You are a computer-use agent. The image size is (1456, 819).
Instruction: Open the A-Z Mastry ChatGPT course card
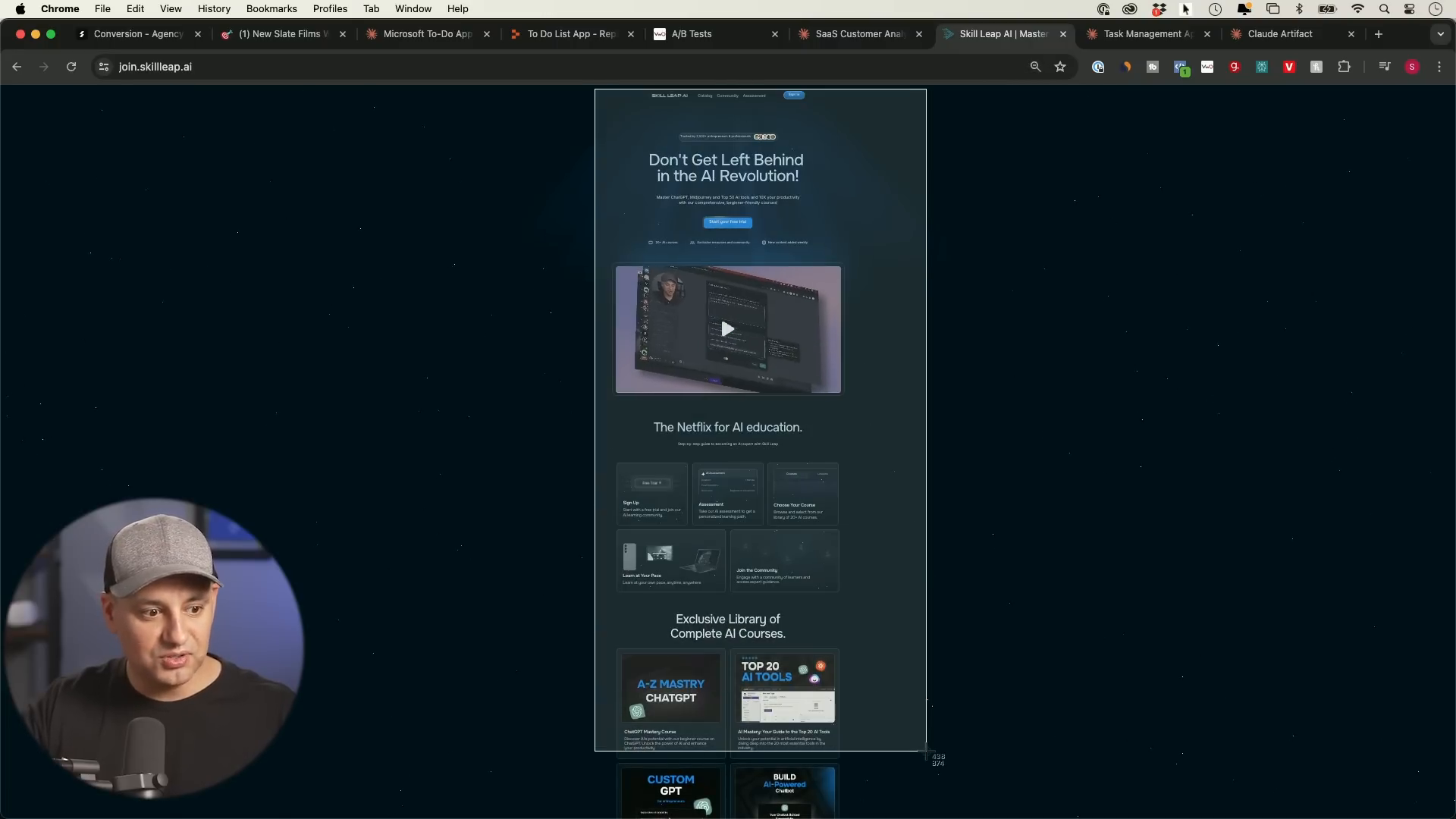pos(671,703)
